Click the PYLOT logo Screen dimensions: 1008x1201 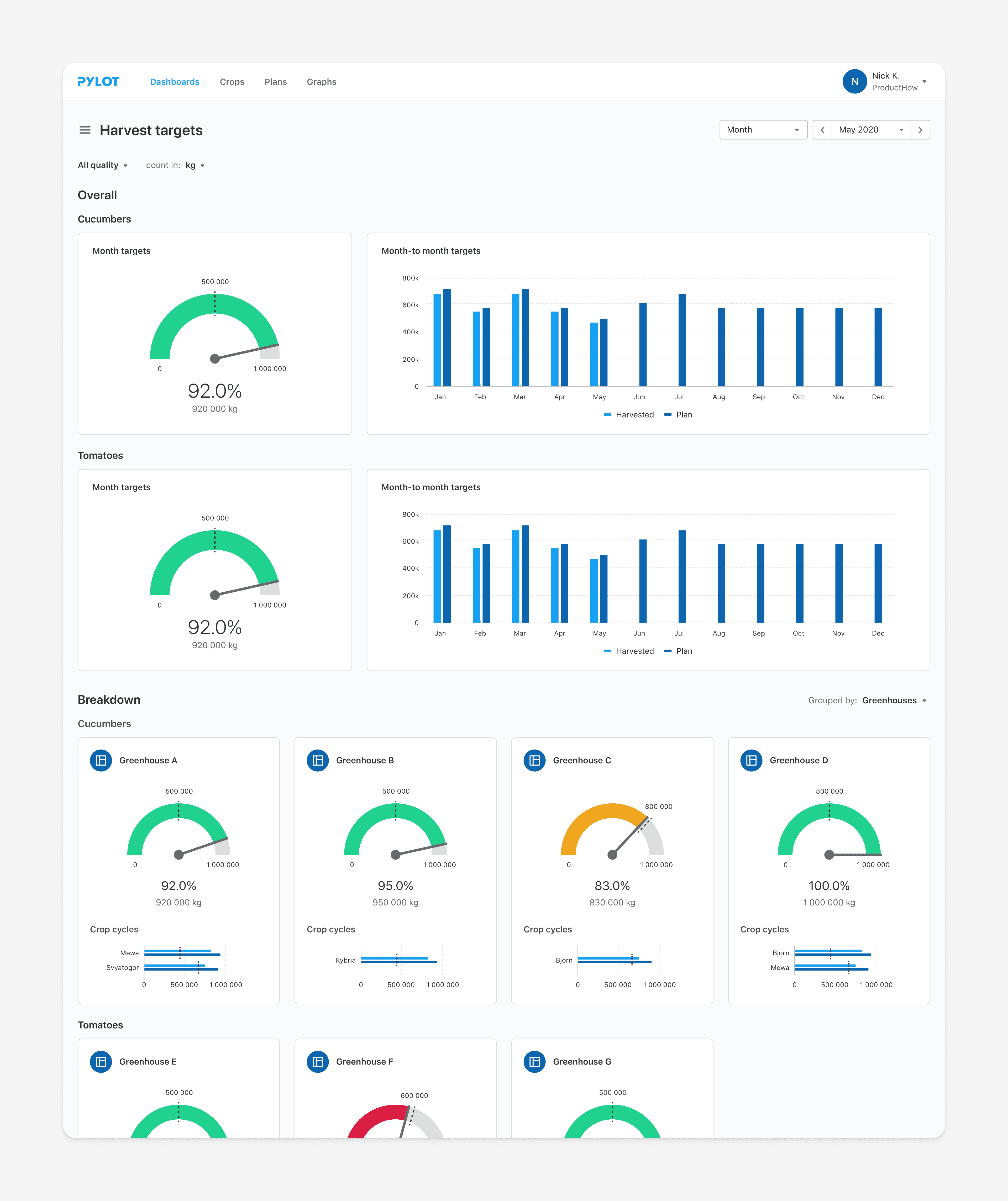click(98, 82)
